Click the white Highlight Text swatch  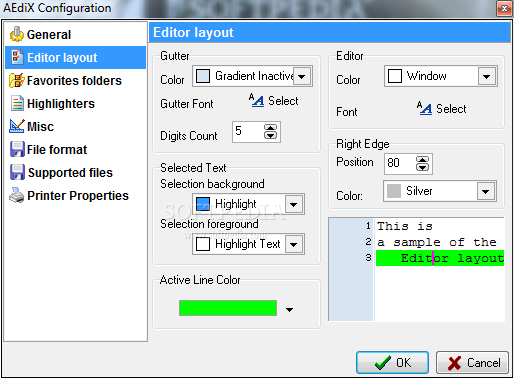pyautogui.click(x=203, y=244)
